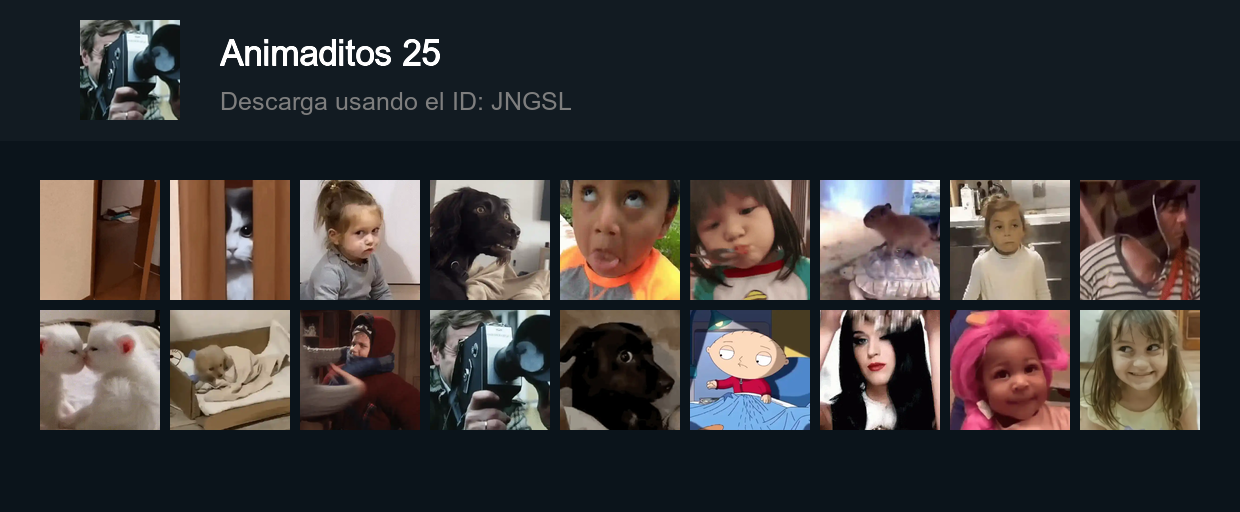
Task: Open the Animaditos 25 title
Action: (330, 53)
